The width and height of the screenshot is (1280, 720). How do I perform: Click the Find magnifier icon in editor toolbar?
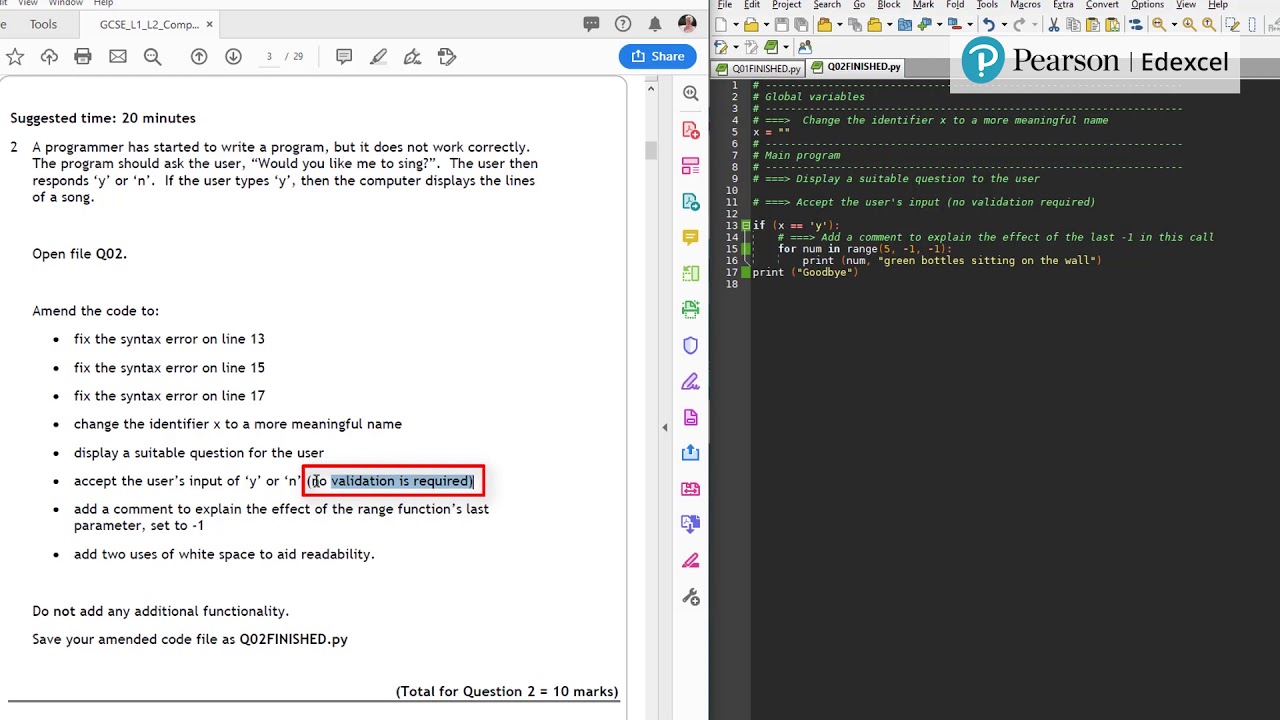[x=1158, y=24]
